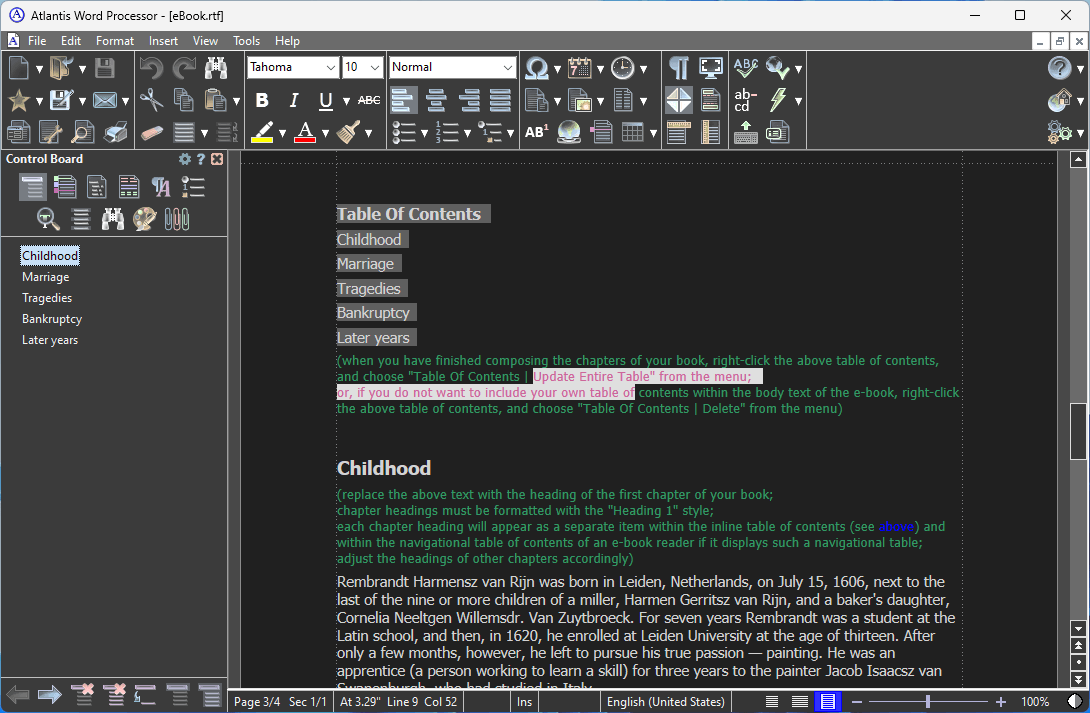Screen dimensions: 1090x713
Task: Set paragraph alignment to justified
Action: point(501,100)
